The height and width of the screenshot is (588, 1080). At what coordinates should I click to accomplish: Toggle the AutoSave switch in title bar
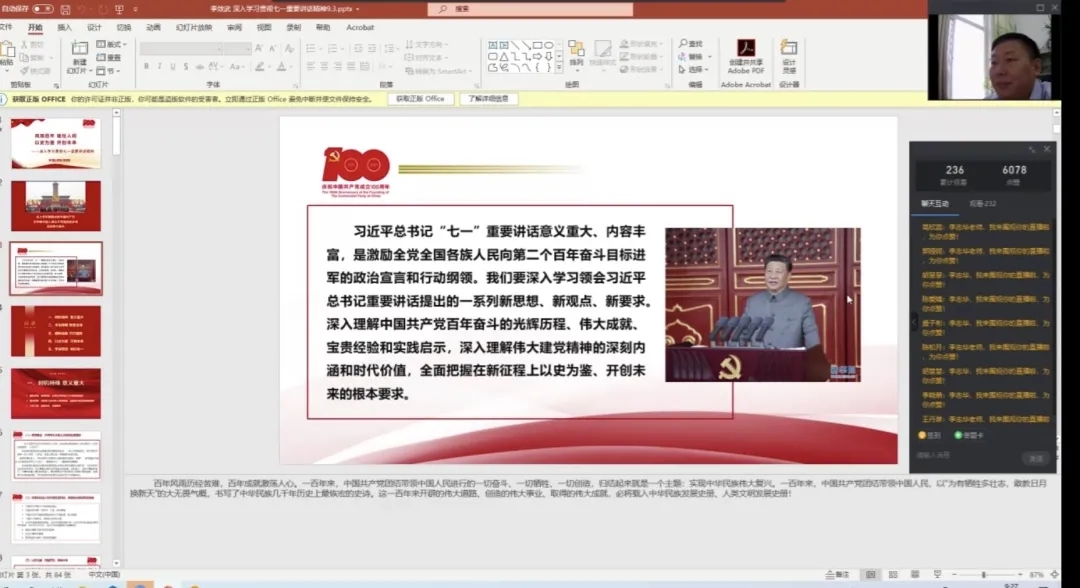[42, 9]
